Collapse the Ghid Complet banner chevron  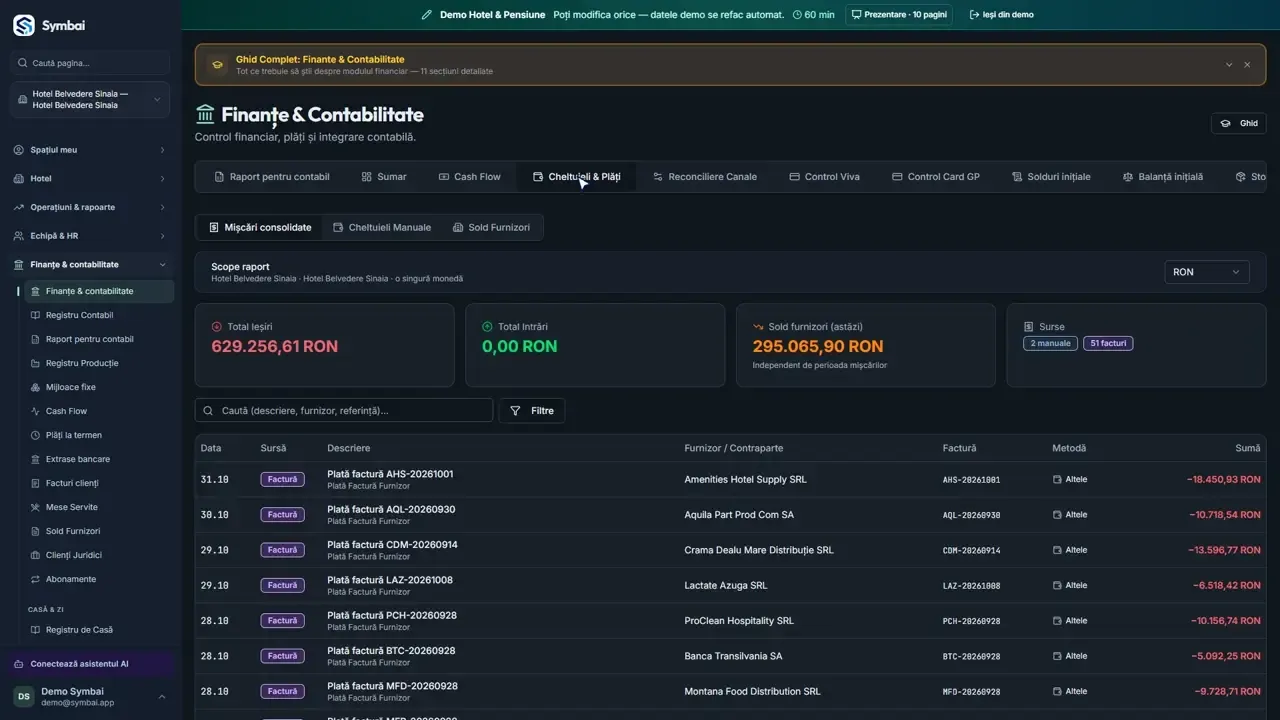click(x=1229, y=65)
